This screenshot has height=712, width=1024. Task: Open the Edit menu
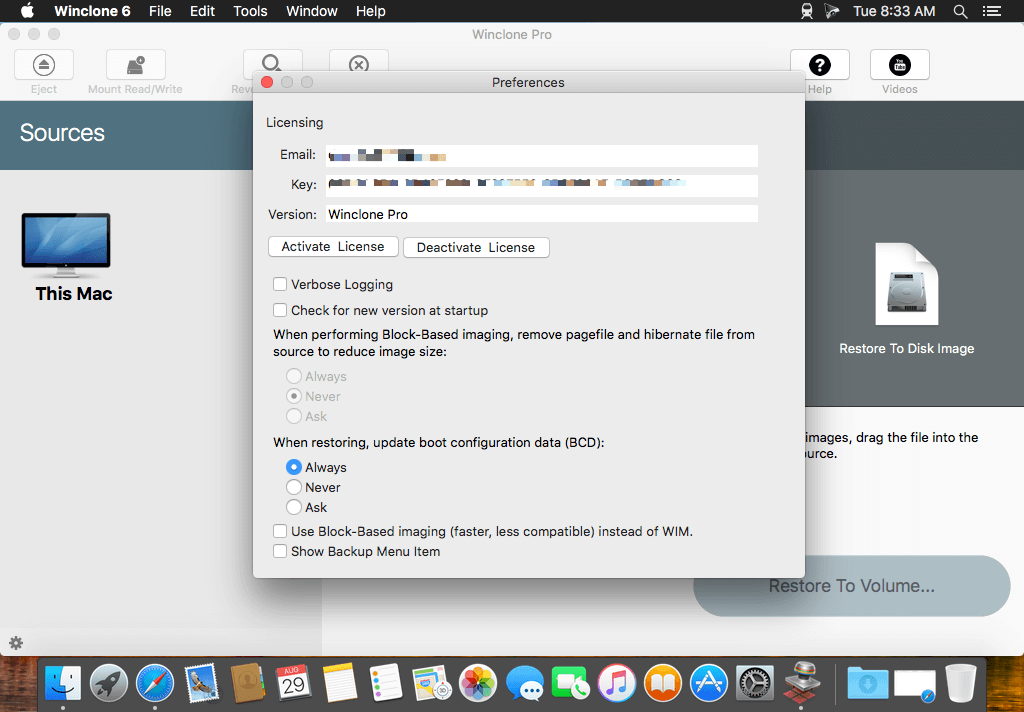(202, 11)
